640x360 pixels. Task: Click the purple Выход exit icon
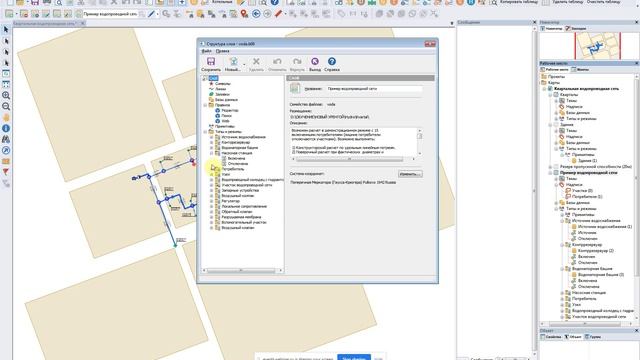pyautogui.click(x=315, y=62)
